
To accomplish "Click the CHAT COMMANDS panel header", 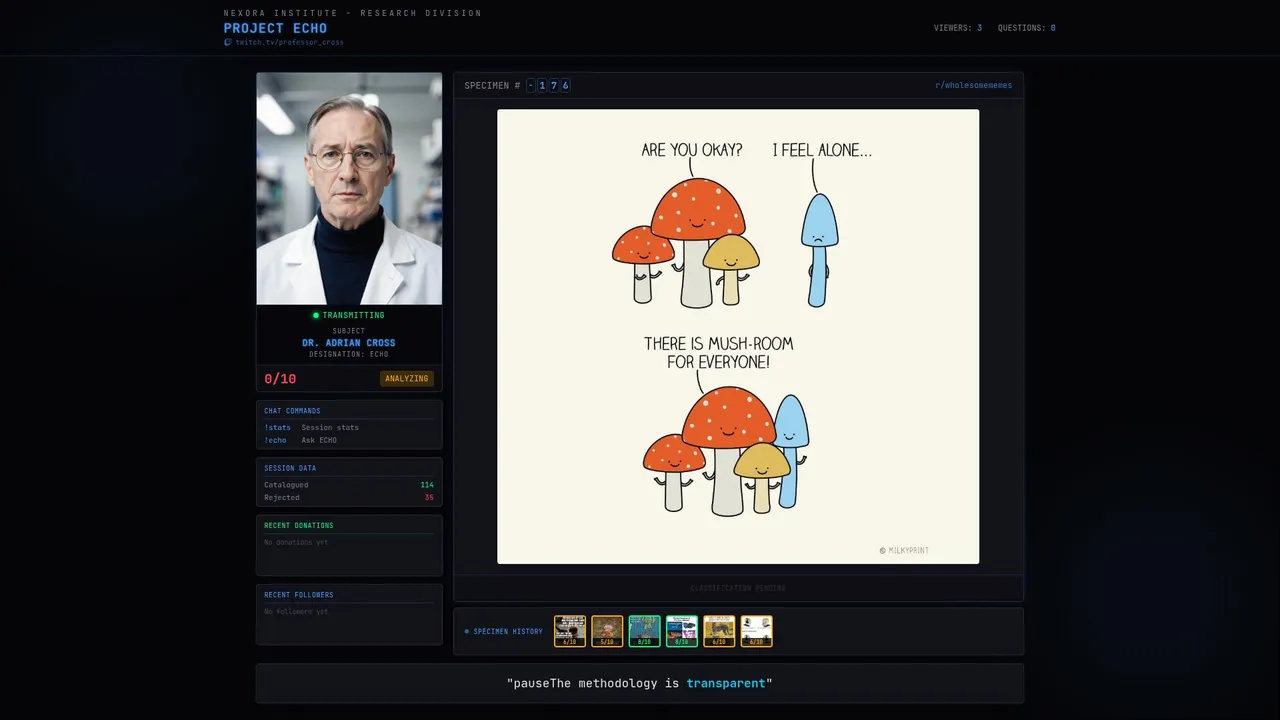I will pyautogui.click(x=292, y=411).
